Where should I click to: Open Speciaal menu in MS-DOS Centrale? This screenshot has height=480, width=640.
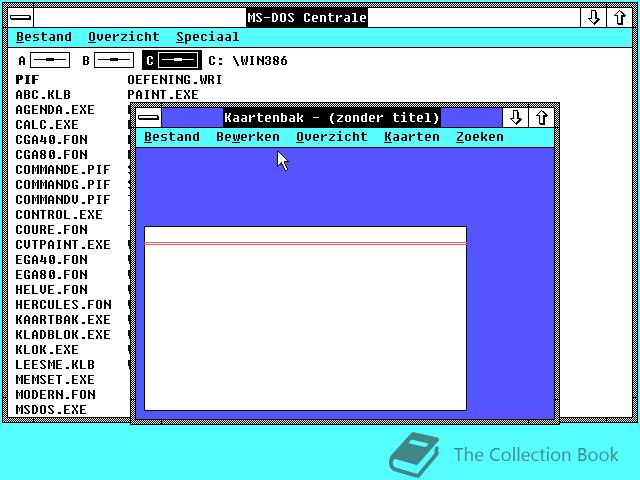coord(207,37)
